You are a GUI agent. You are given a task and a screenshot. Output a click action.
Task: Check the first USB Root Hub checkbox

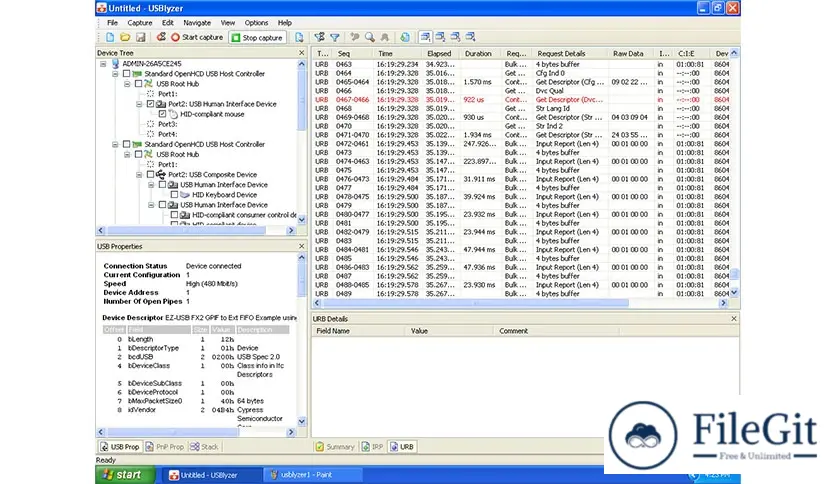(139, 84)
